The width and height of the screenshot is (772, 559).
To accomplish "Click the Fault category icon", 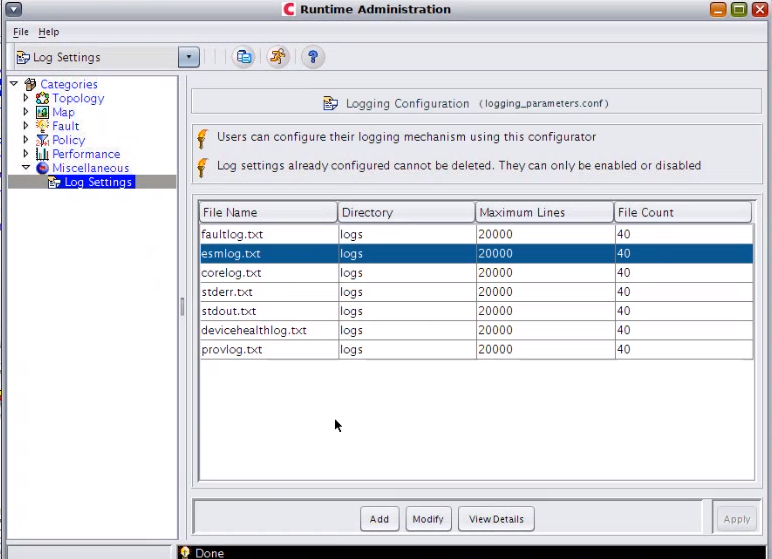I will (42, 126).
